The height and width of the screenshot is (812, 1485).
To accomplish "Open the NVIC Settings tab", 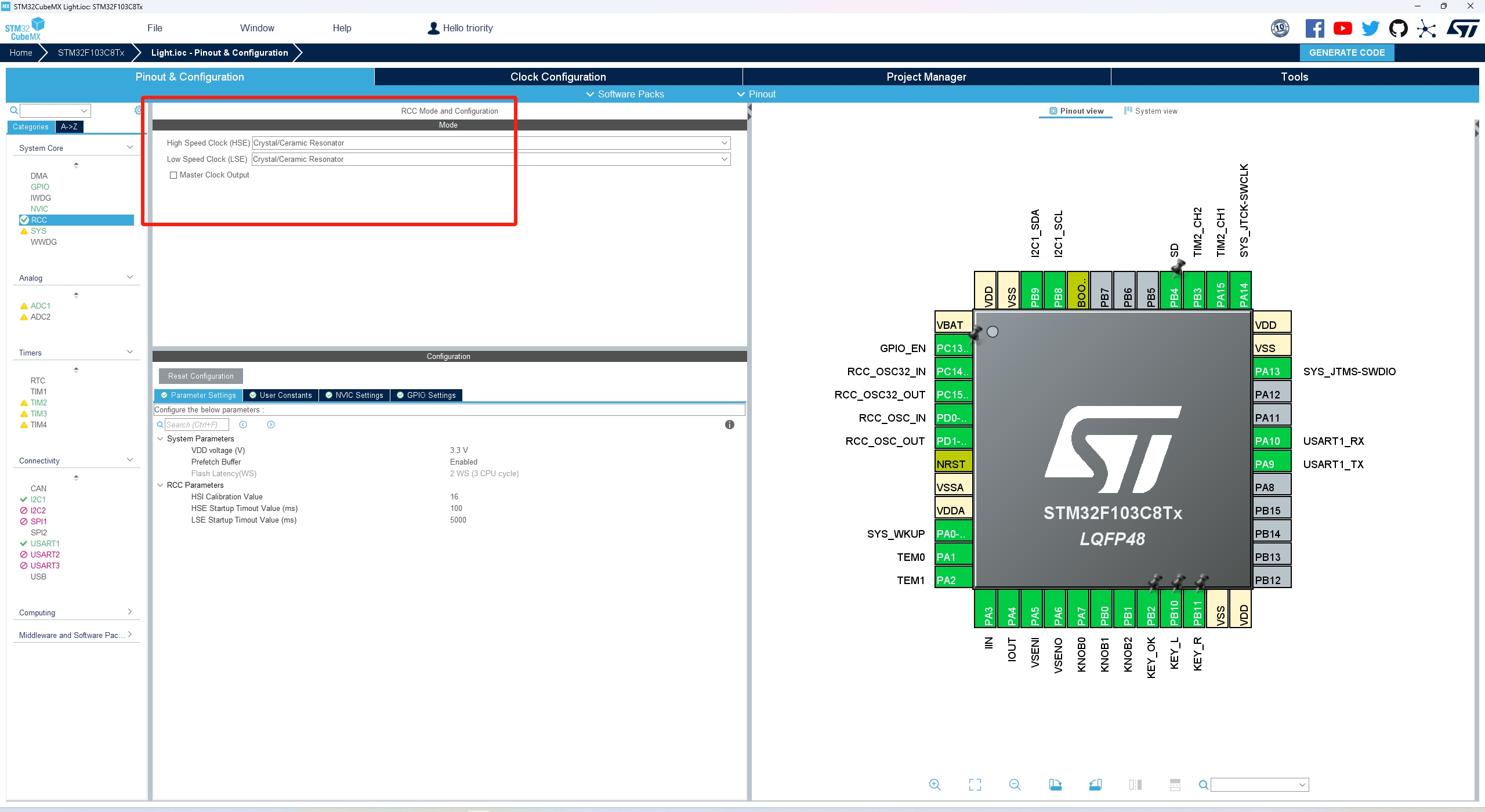I will click(354, 395).
